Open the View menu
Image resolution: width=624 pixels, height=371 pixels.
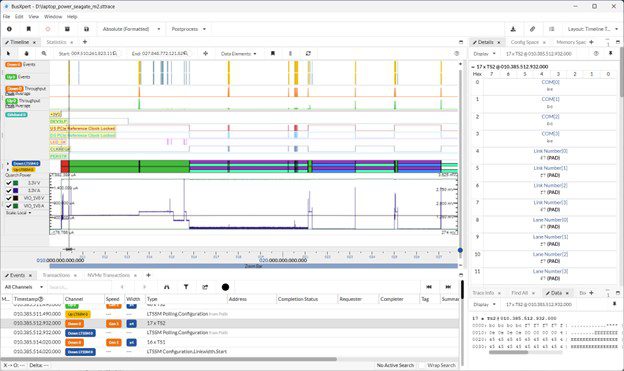click(x=33, y=17)
